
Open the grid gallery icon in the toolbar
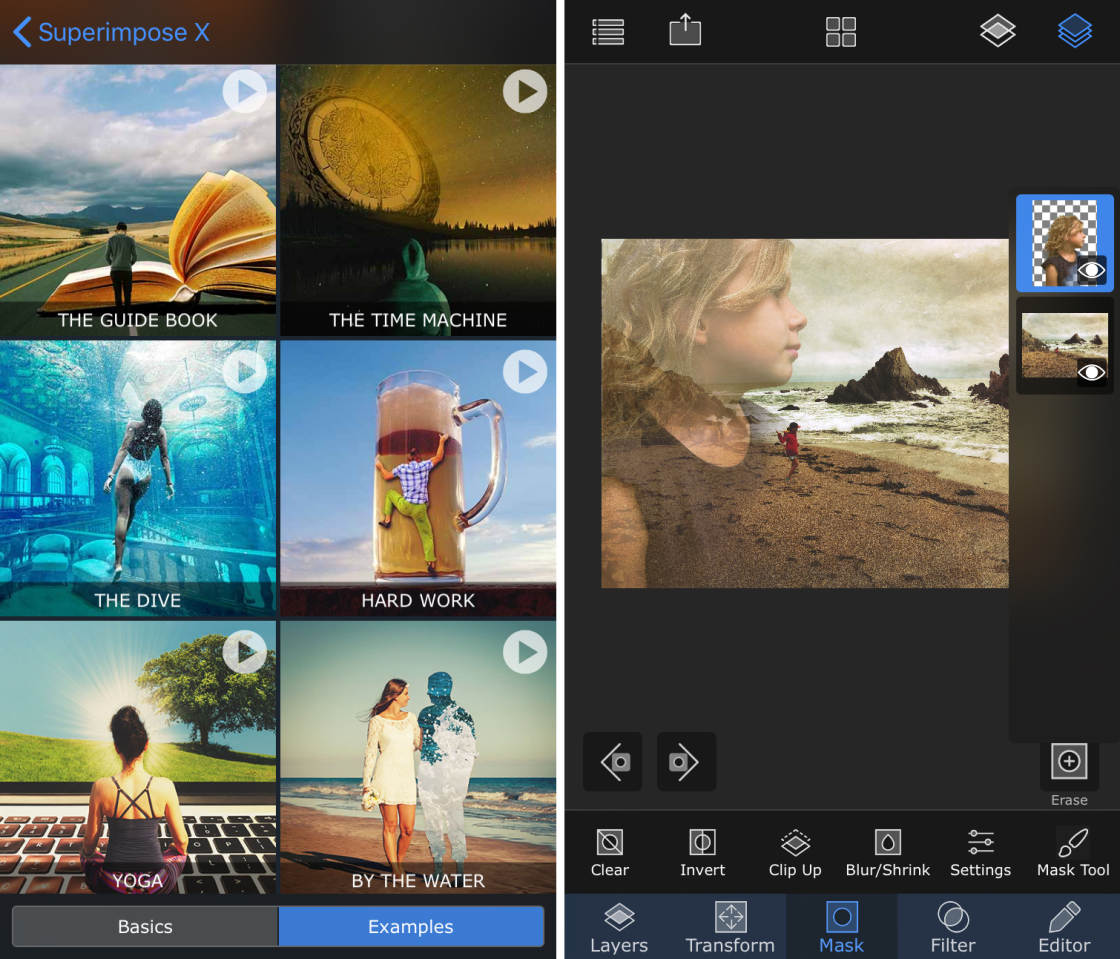(x=841, y=31)
